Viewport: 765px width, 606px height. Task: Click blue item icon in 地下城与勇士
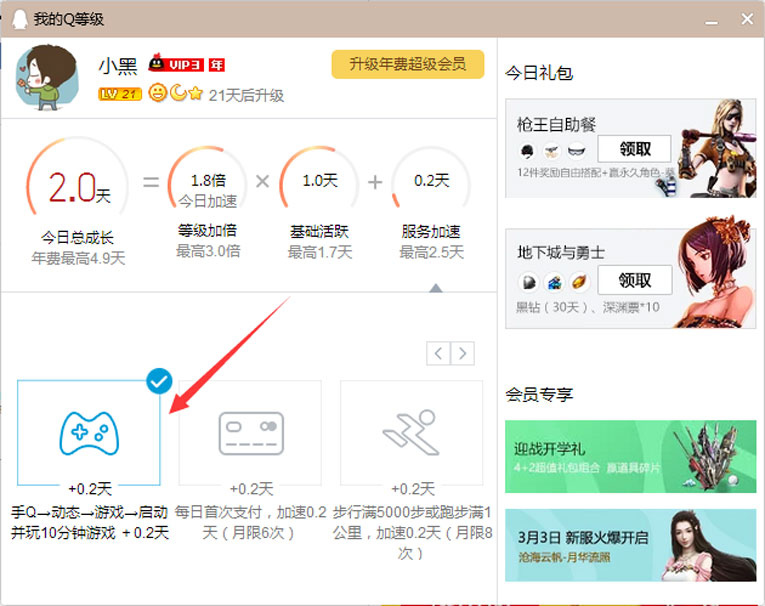tap(554, 282)
